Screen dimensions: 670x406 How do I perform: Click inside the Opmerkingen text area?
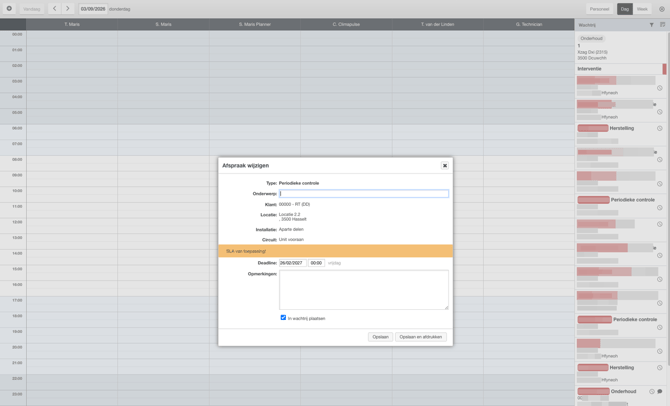pyautogui.click(x=364, y=290)
